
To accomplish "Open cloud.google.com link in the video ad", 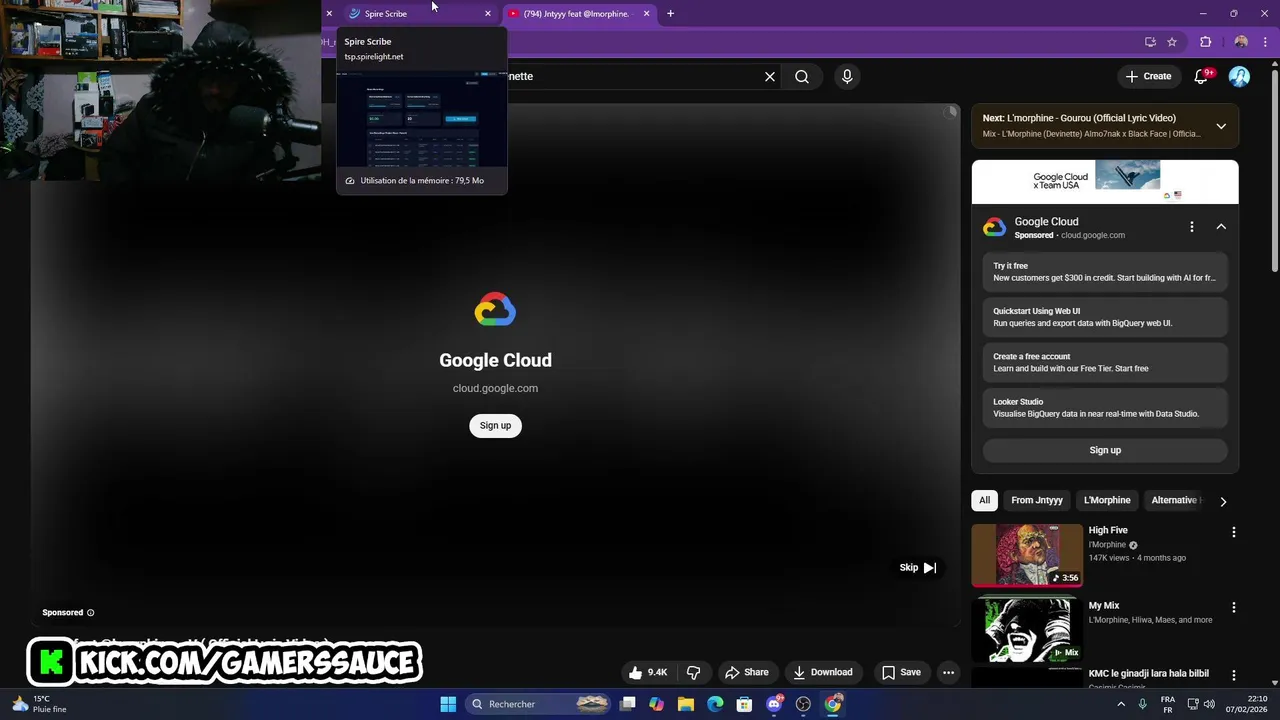I will pyautogui.click(x=495, y=388).
